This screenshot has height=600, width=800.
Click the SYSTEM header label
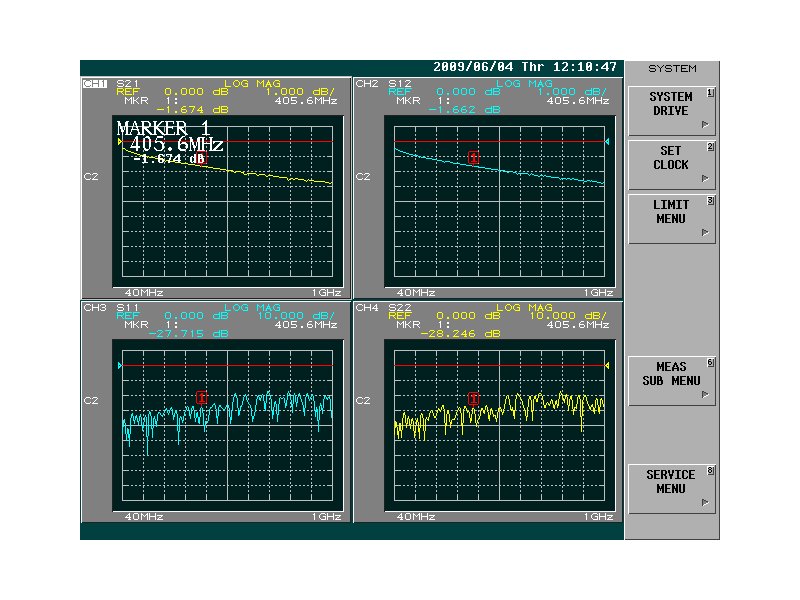[x=672, y=68]
